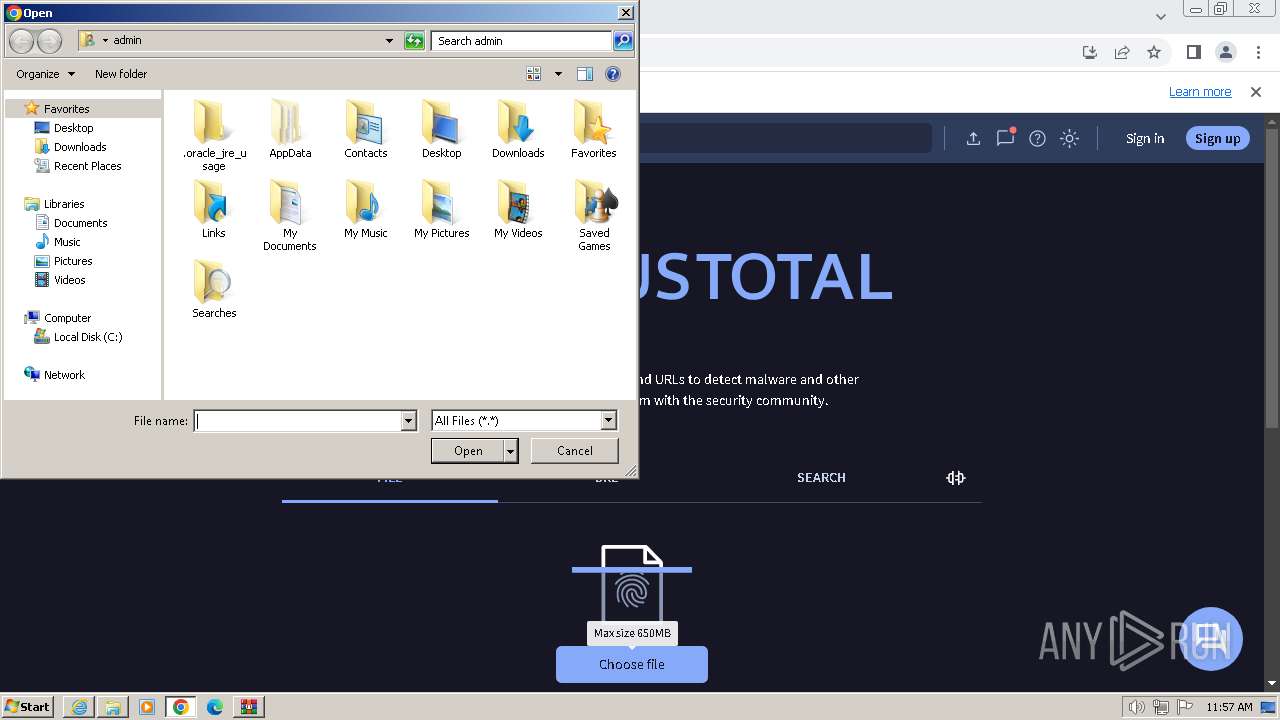1280x720 pixels.
Task: Open VirusTotal help question icon
Action: 1037,139
